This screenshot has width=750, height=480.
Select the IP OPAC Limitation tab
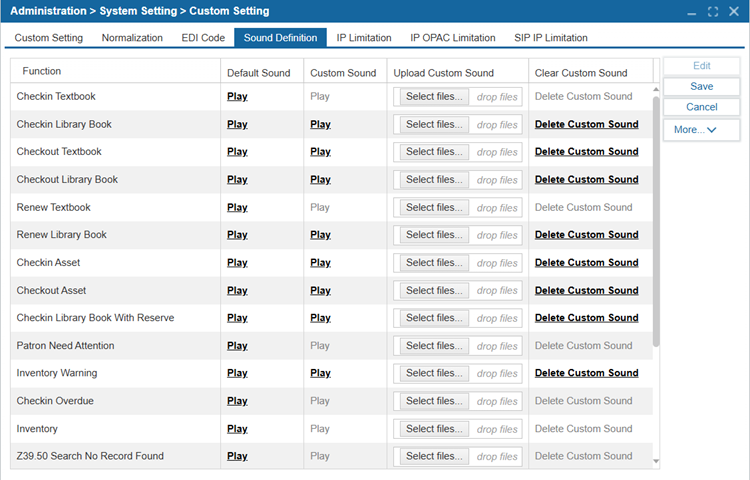[x=452, y=38]
